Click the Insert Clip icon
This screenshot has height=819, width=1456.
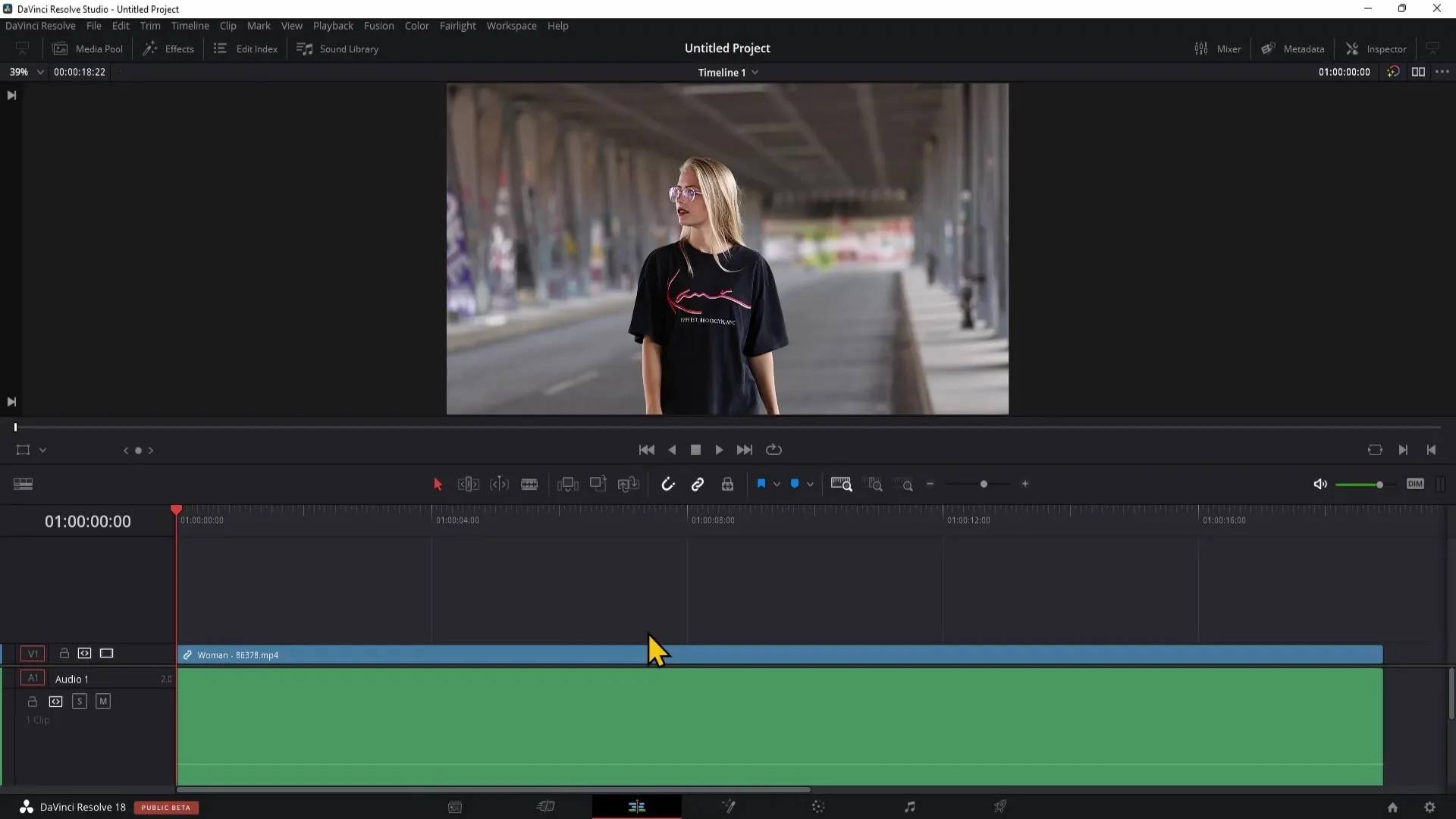[567, 485]
